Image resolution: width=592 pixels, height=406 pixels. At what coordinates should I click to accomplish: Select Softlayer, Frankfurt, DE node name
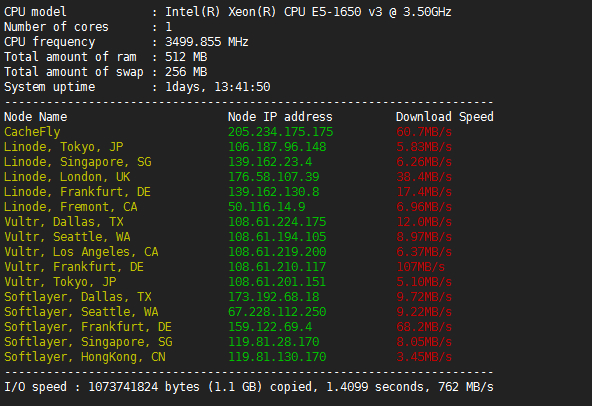pos(88,327)
